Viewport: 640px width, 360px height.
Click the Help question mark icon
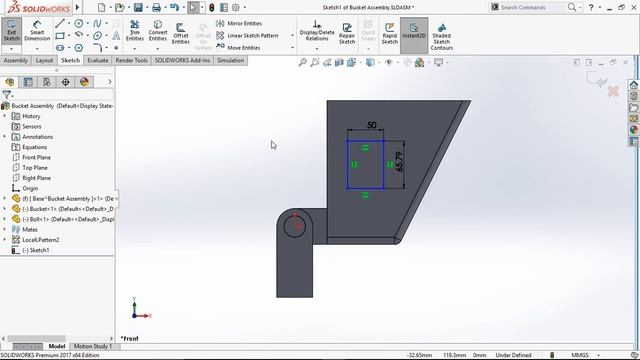[591, 7]
